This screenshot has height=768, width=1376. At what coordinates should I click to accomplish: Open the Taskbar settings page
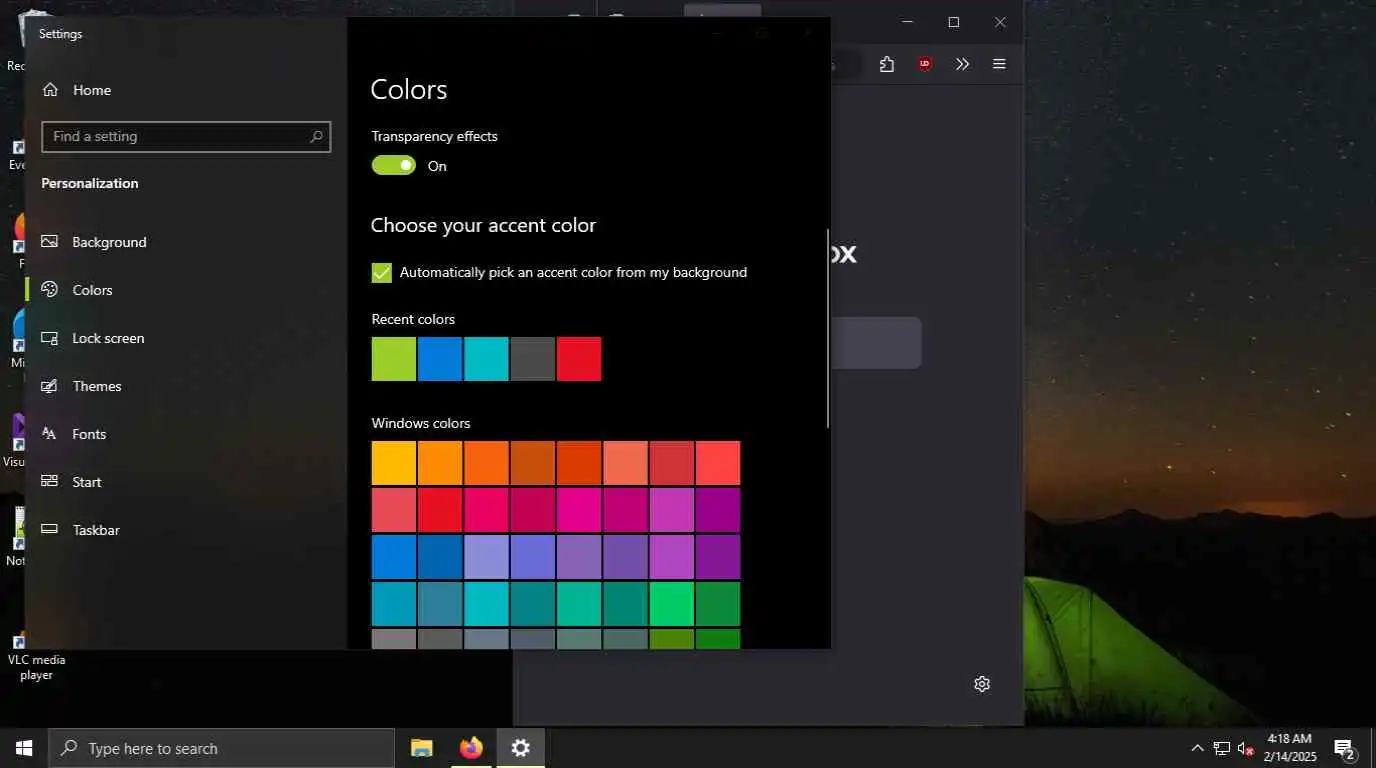pyautogui.click(x=186, y=530)
